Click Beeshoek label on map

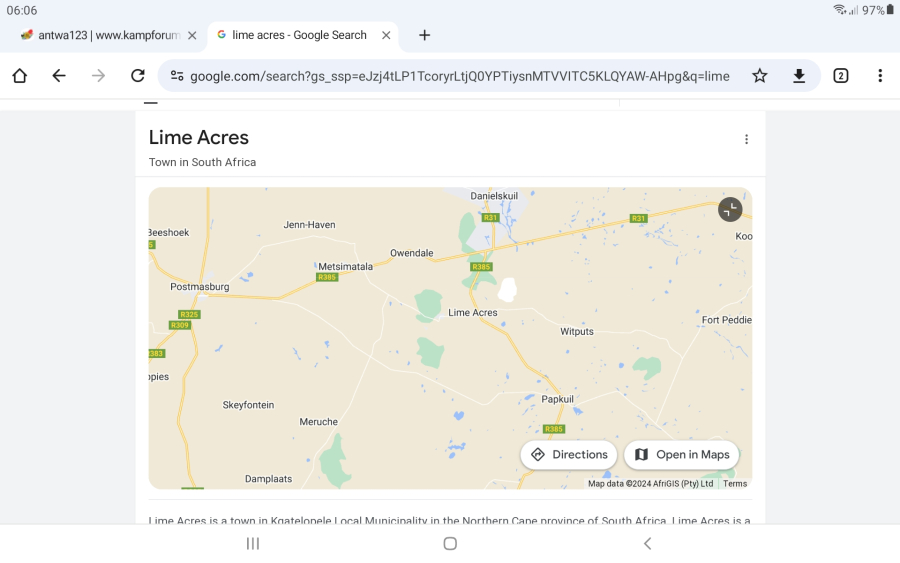point(169,232)
